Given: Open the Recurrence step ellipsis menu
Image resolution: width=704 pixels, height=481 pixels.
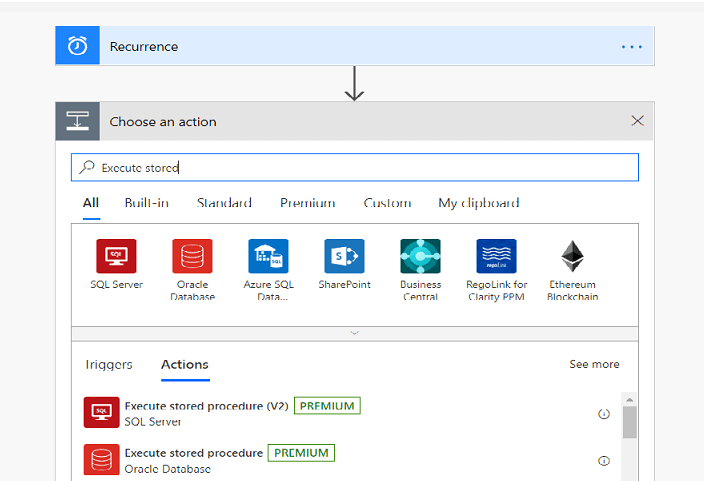Looking at the screenshot, I should pos(632,47).
